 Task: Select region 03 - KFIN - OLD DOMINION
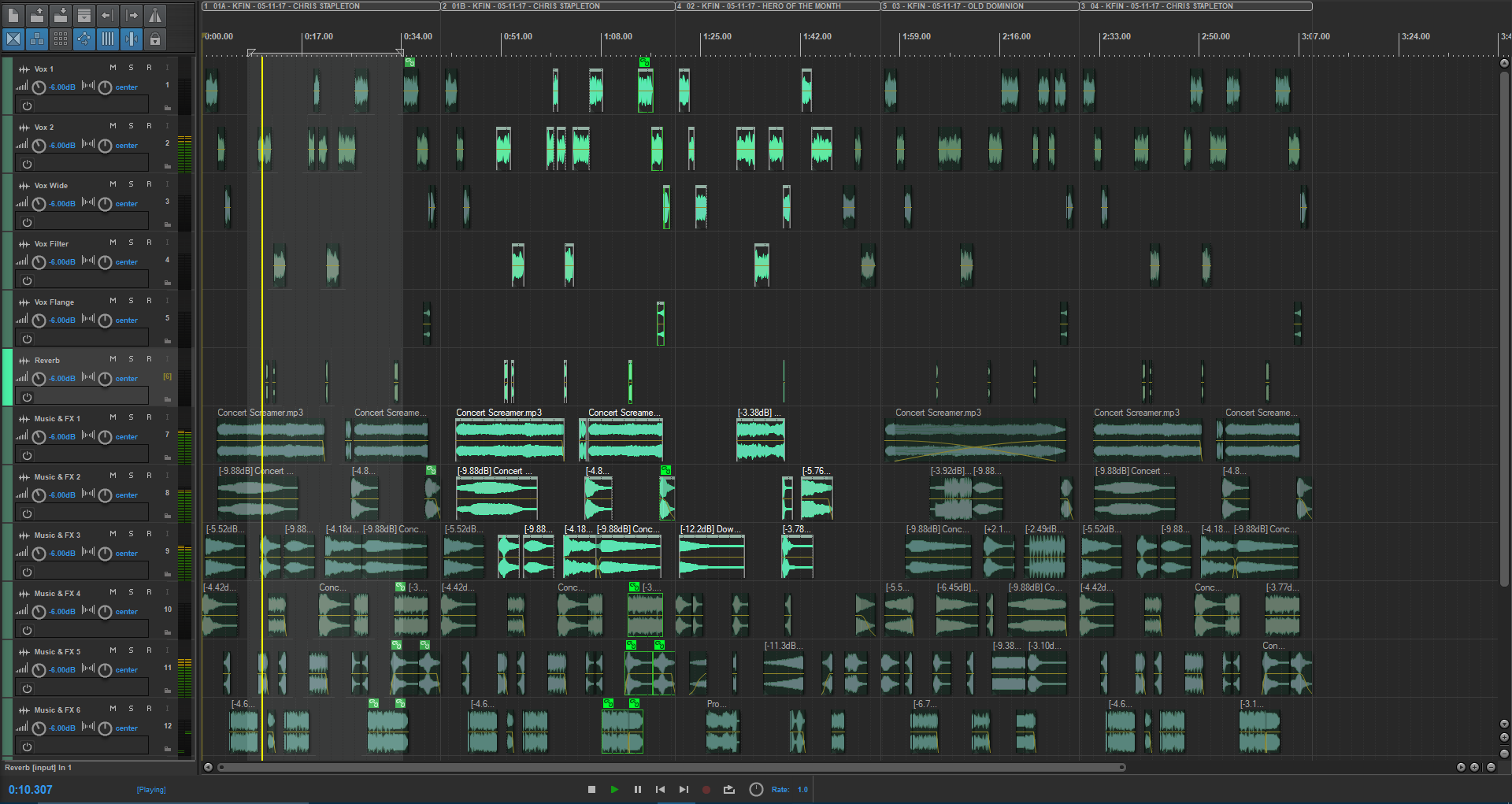click(x=980, y=6)
